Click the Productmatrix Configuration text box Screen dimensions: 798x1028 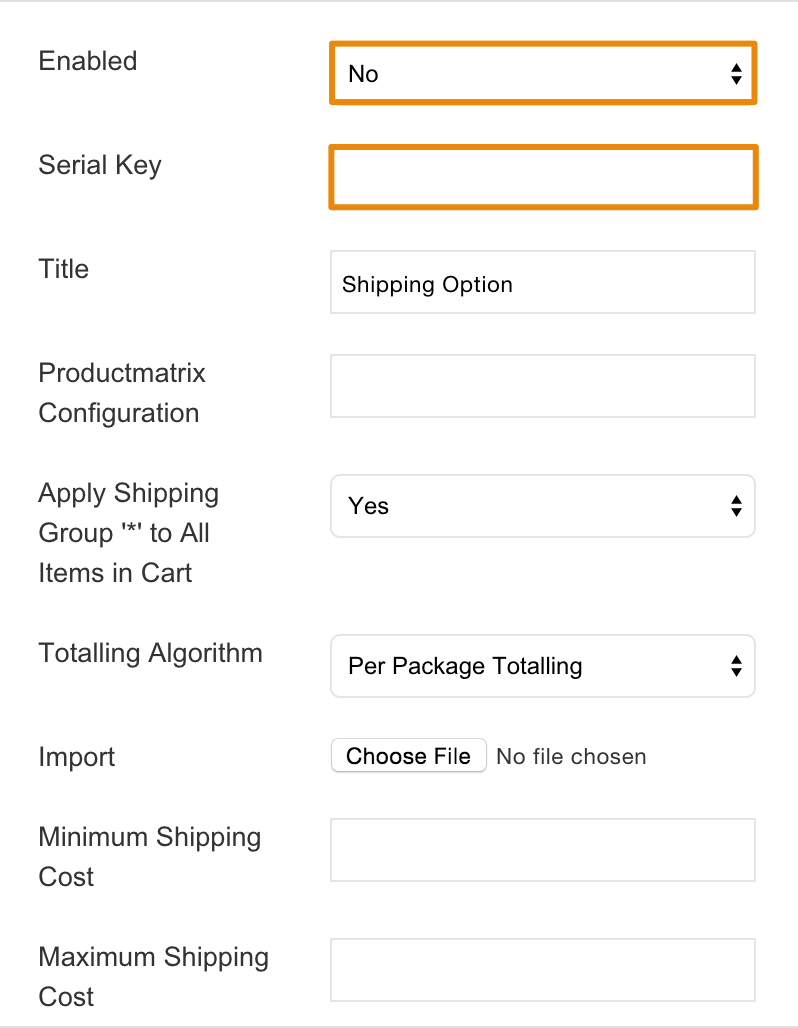[x=542, y=386]
